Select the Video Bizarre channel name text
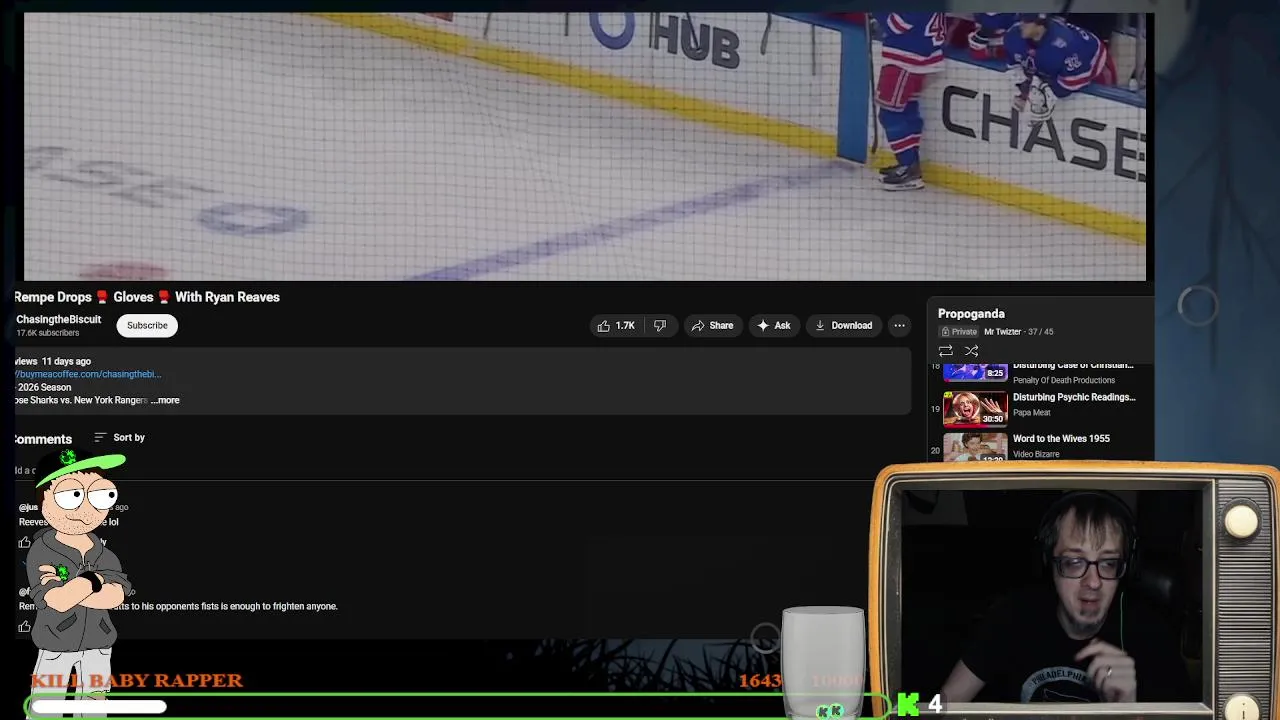This screenshot has height=720, width=1280. pos(1035,454)
